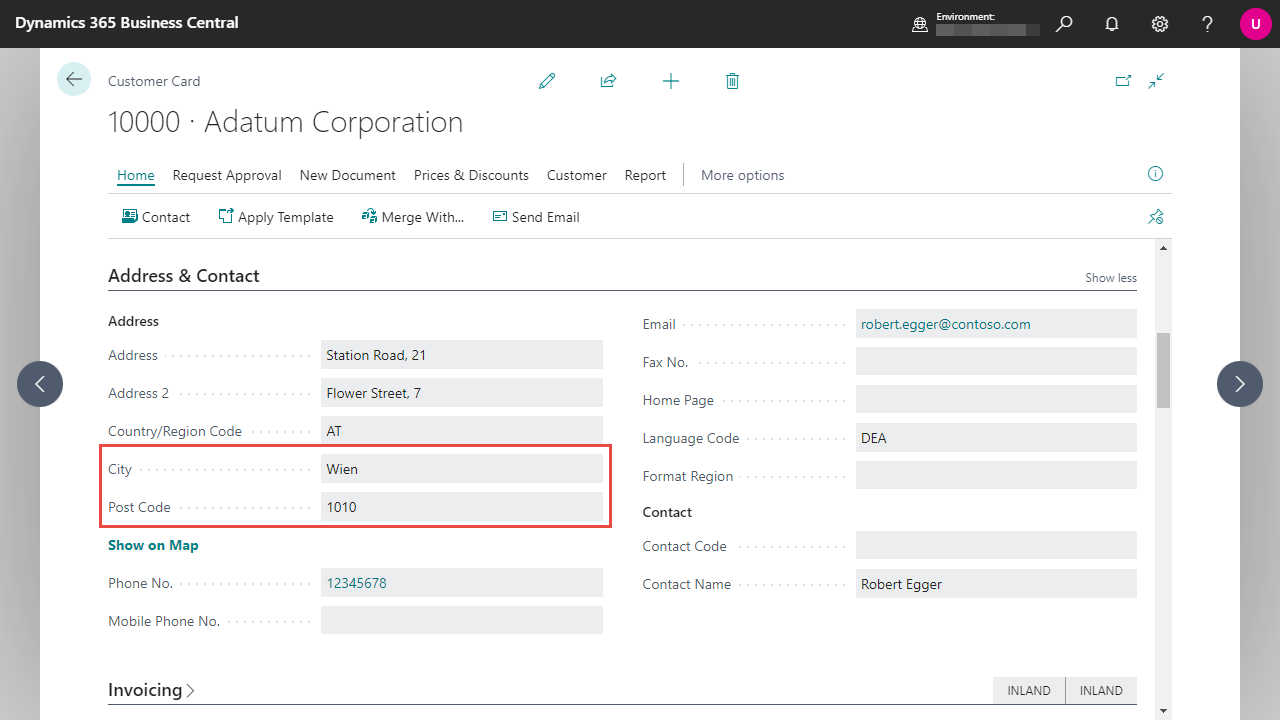
Task: Click the Customer Card caption
Action: [154, 81]
